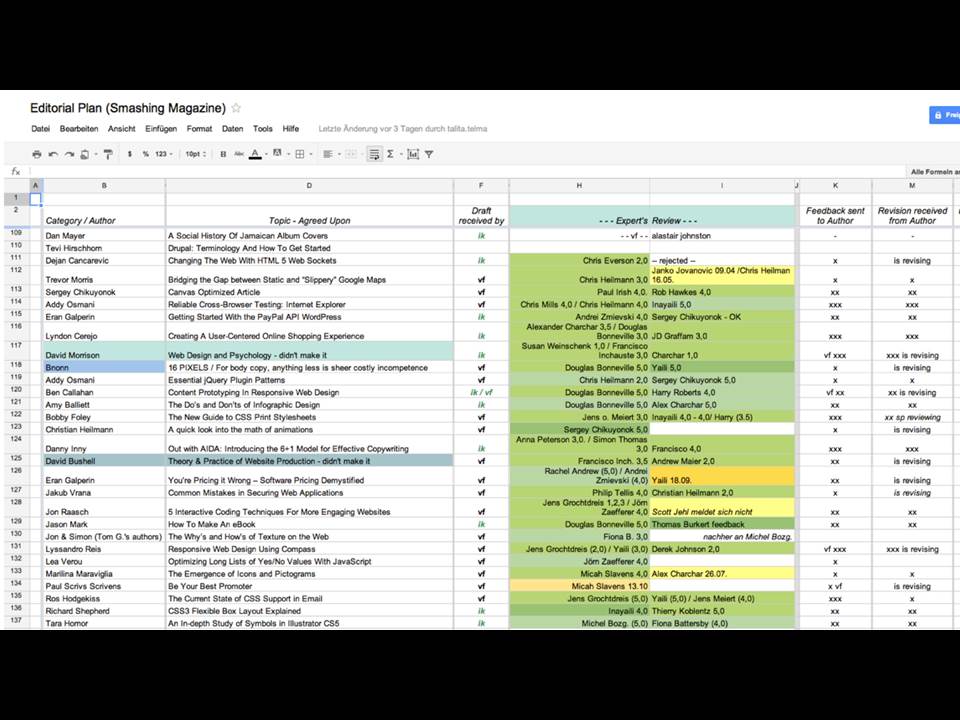Toggle the wrap text button
Screen dimensions: 960x720
pyautogui.click(x=374, y=154)
